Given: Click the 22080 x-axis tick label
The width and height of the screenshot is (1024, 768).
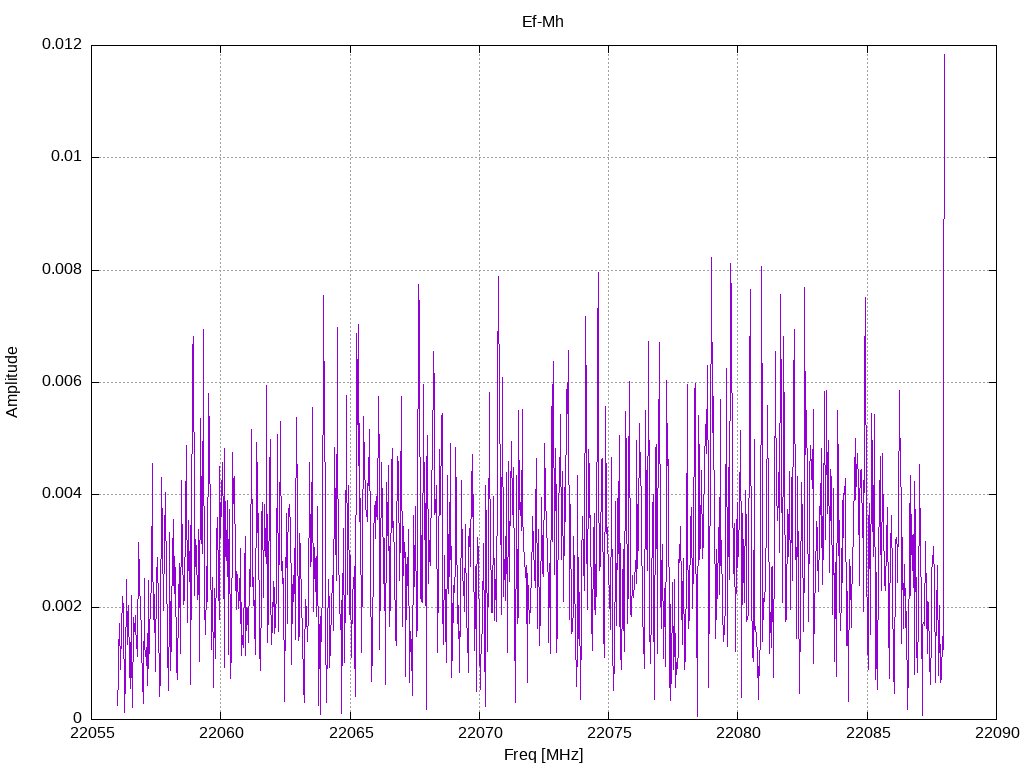Looking at the screenshot, I should tap(739, 733).
